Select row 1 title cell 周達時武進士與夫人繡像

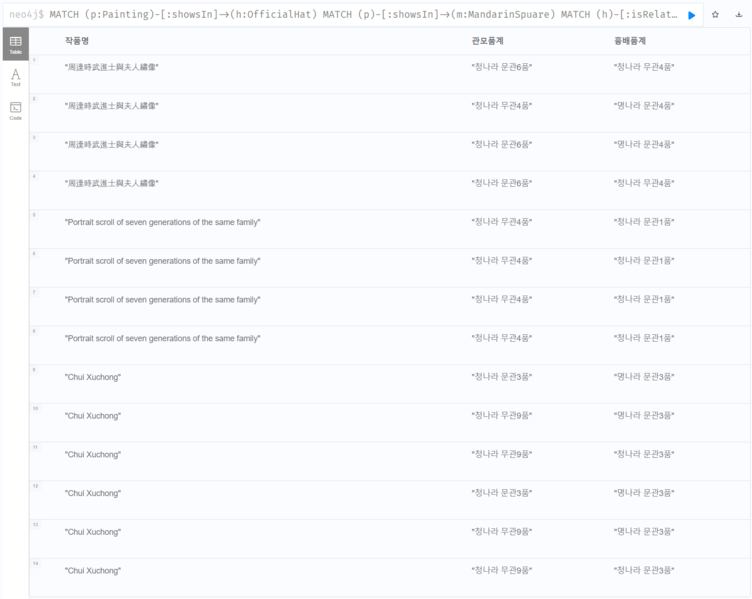112,67
